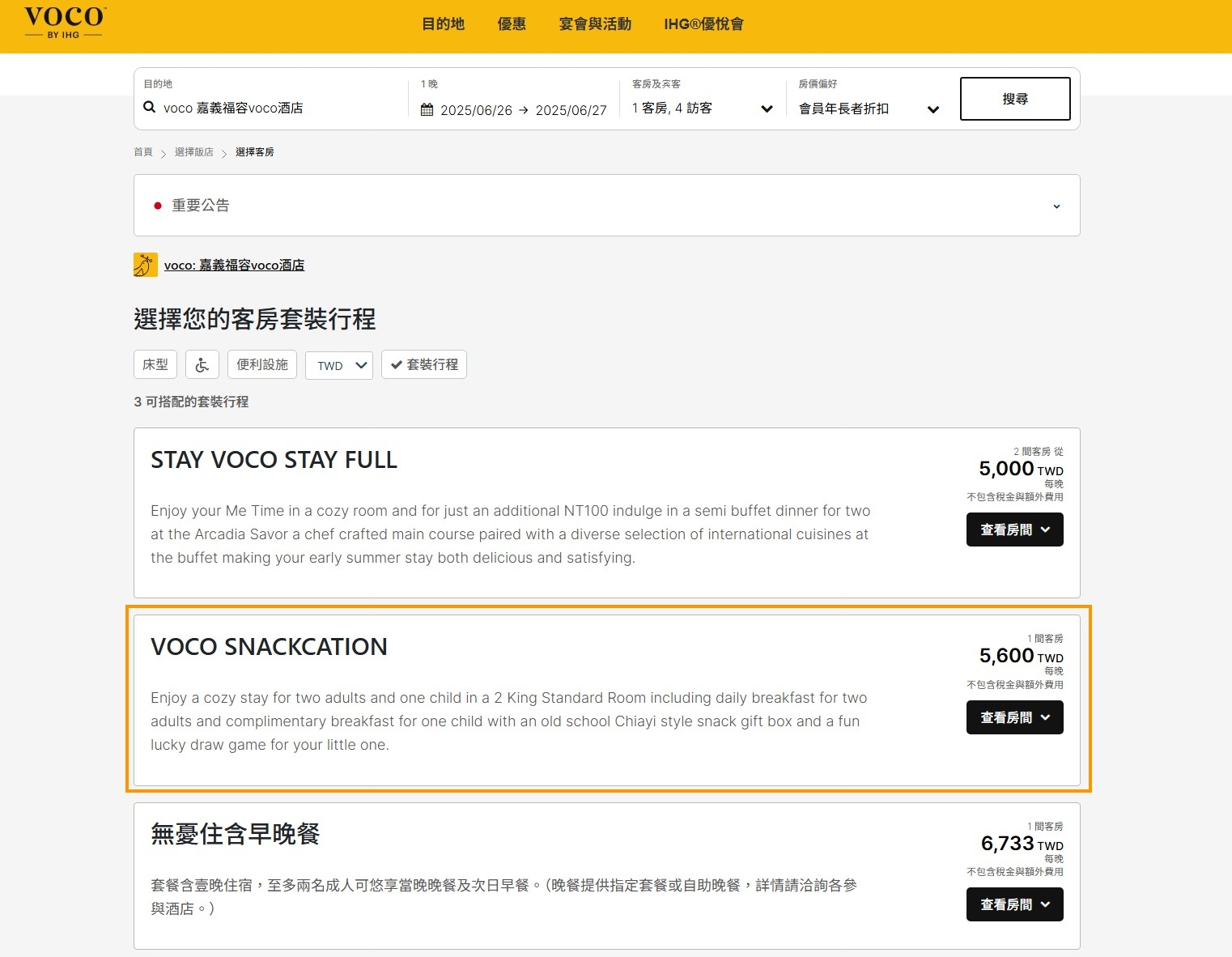Expand 查看房間 for VOCO SNACKCATION
The width and height of the screenshot is (1232, 957).
coord(1015,717)
